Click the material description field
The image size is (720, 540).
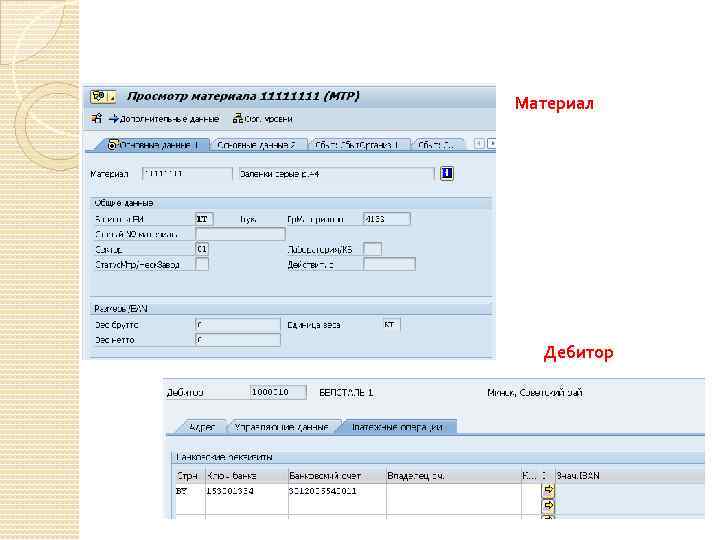pos(336,174)
